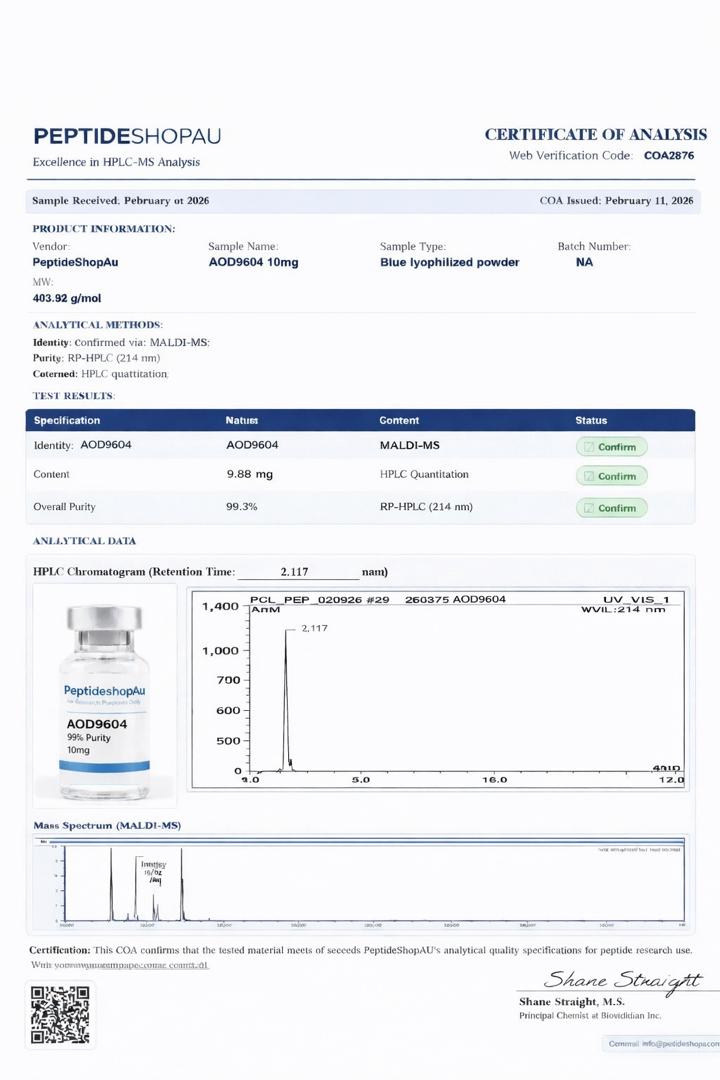This screenshot has width=720, height=1080.
Task: Click the 'Mass Spectrum (MALDI-MS)' heading
Action: point(107,825)
